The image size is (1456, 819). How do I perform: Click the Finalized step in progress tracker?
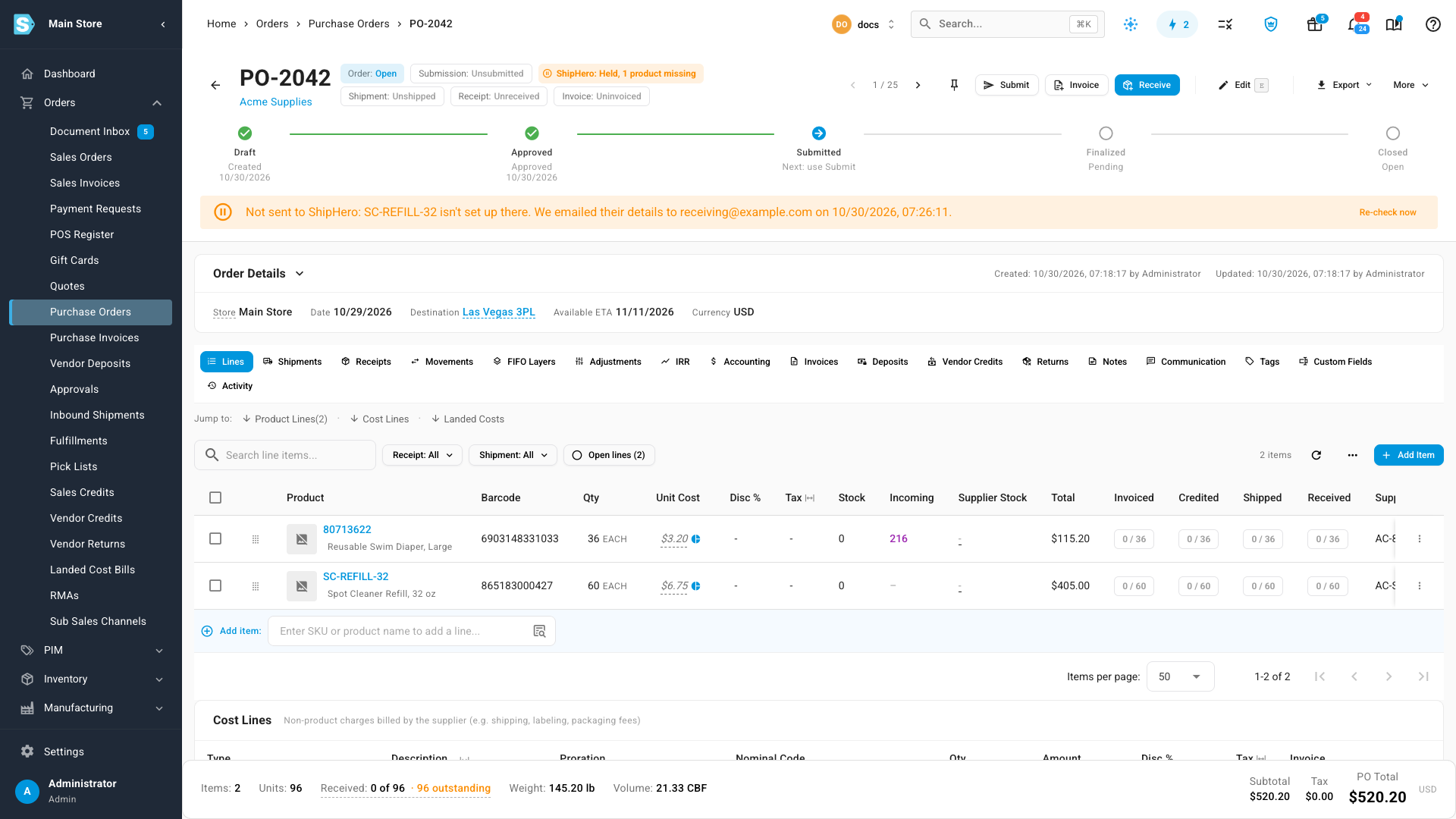(x=1106, y=150)
